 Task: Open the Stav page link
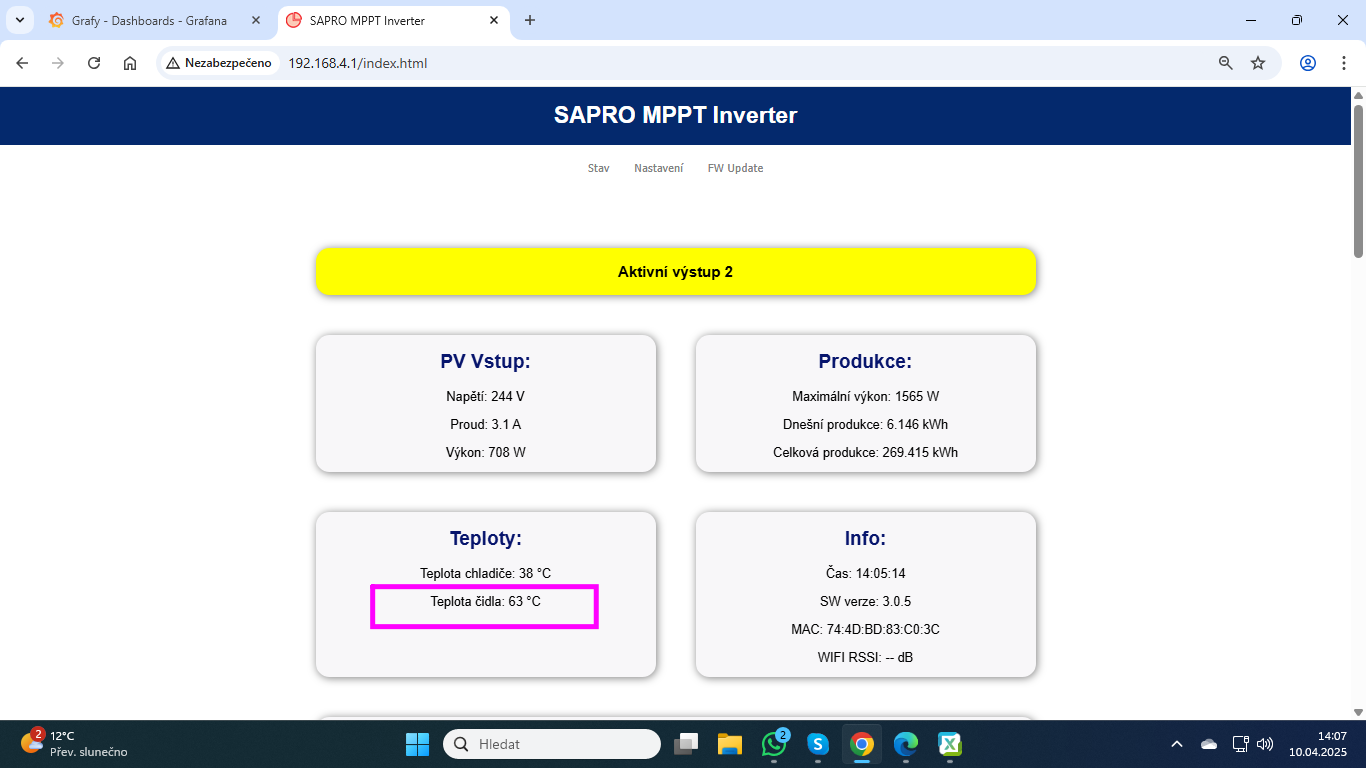coord(599,168)
